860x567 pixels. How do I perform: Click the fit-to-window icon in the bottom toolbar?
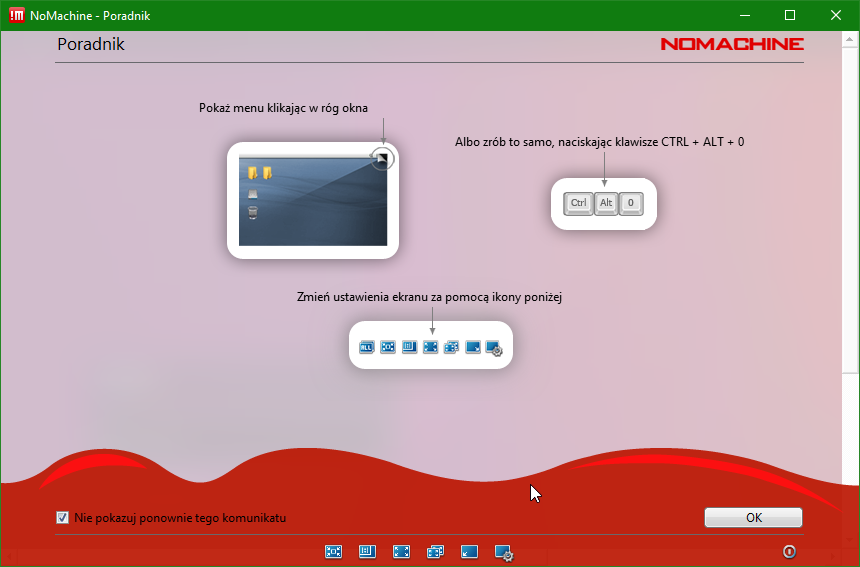334,551
